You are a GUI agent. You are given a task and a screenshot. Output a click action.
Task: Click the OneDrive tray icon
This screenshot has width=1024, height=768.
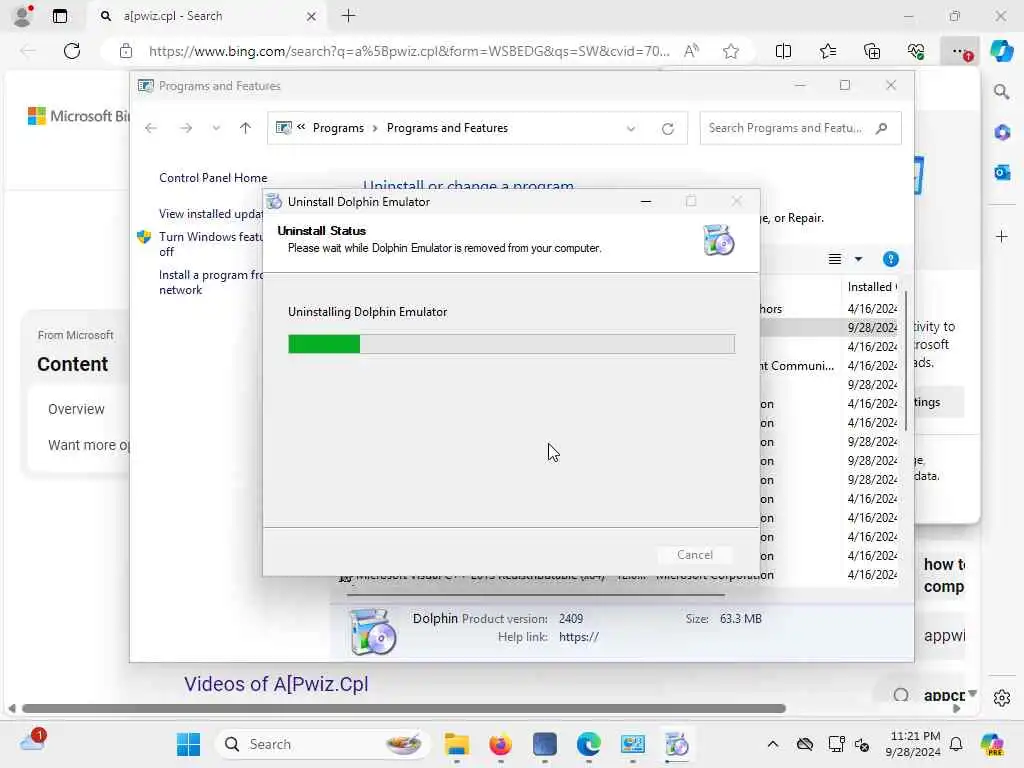pos(805,744)
